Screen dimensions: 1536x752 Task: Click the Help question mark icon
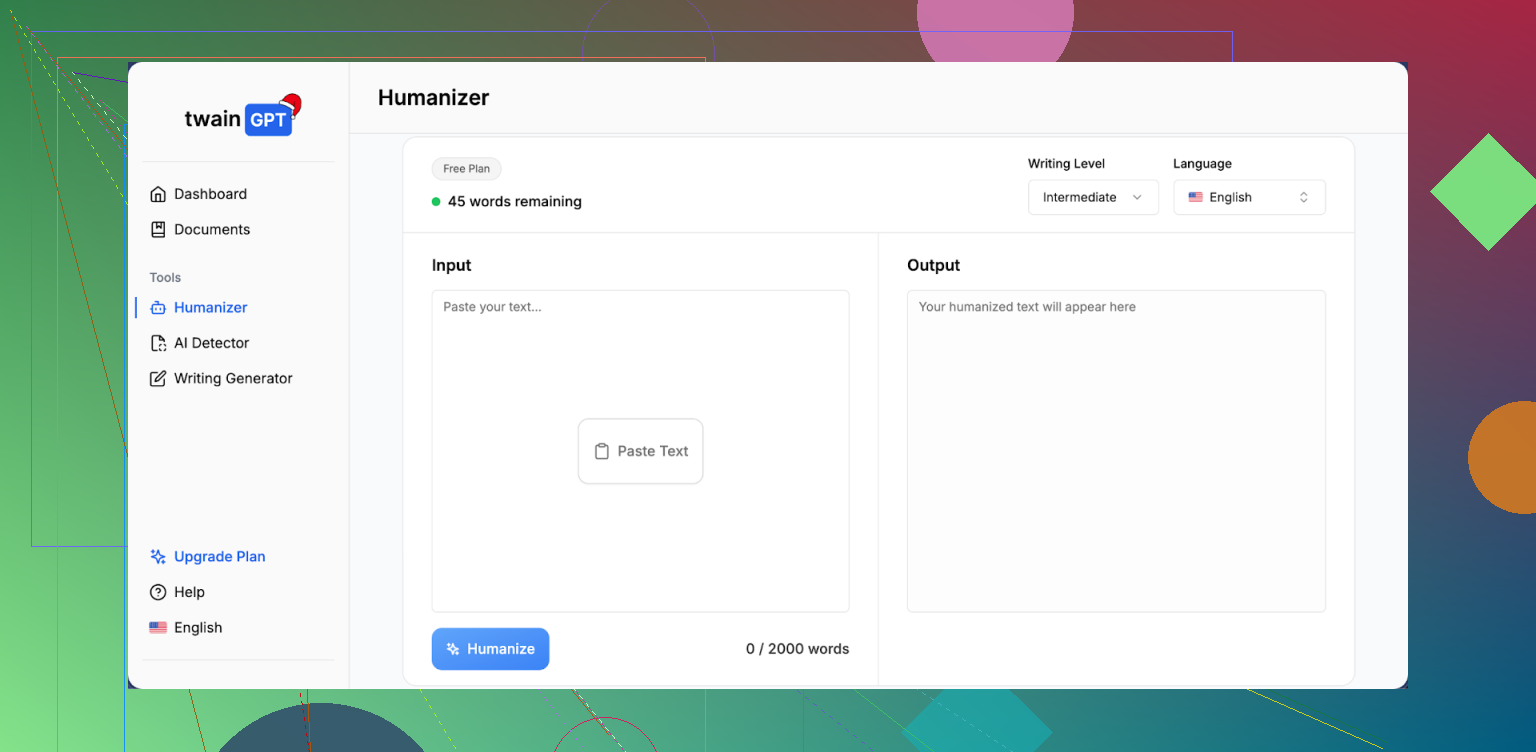158,592
